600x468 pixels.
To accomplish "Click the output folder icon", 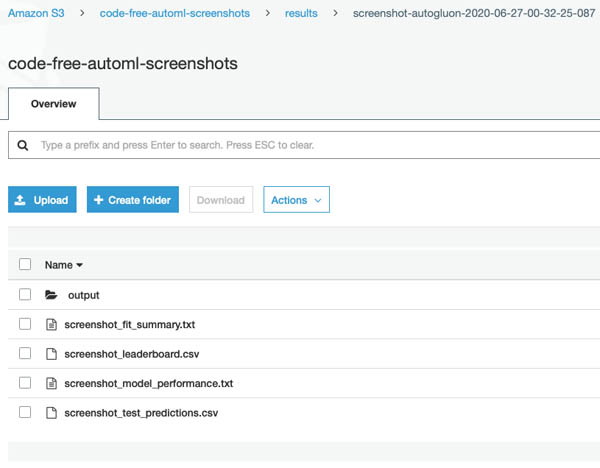I will click(51, 295).
